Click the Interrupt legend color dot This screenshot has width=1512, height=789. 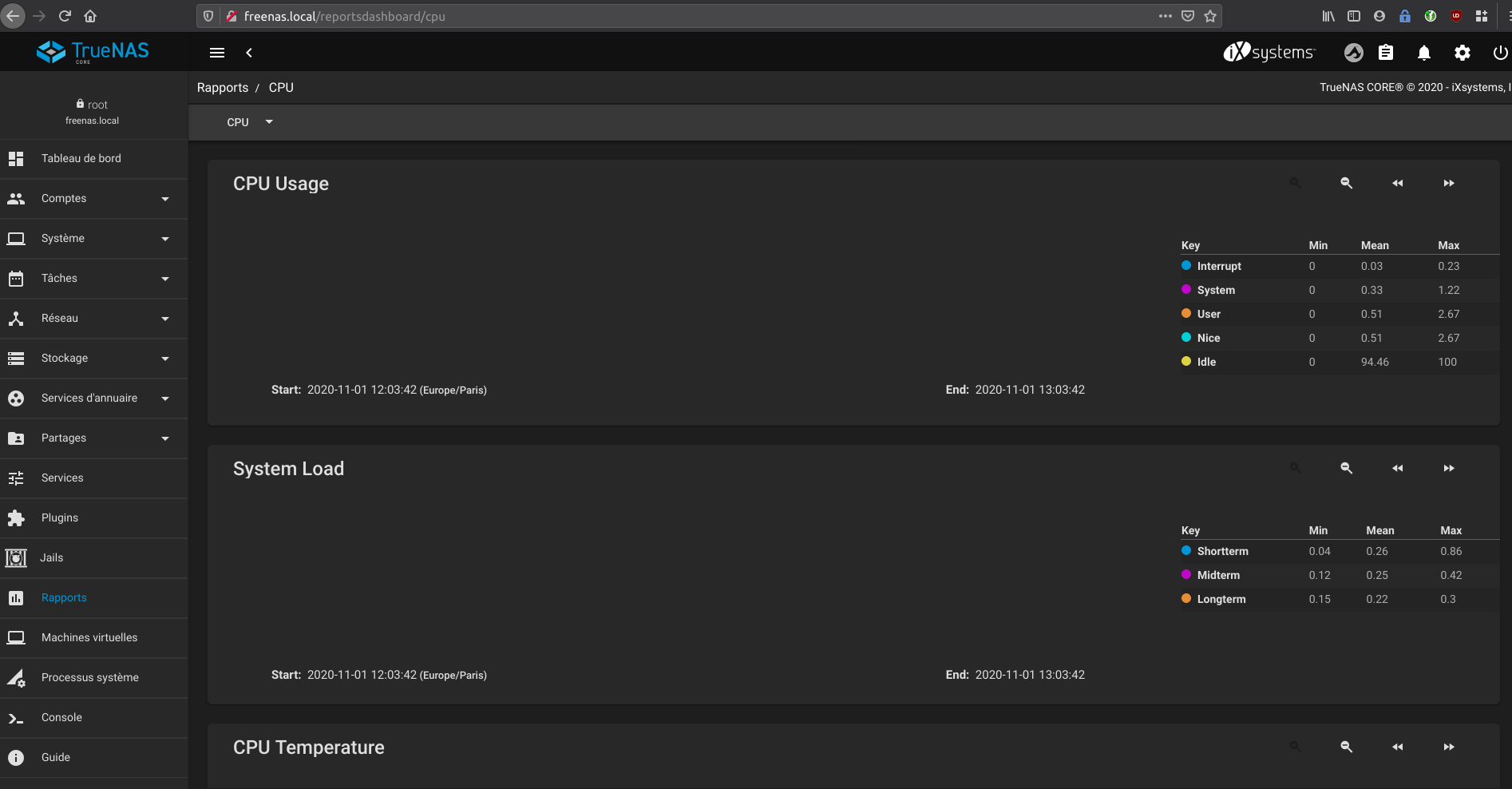tap(1186, 266)
